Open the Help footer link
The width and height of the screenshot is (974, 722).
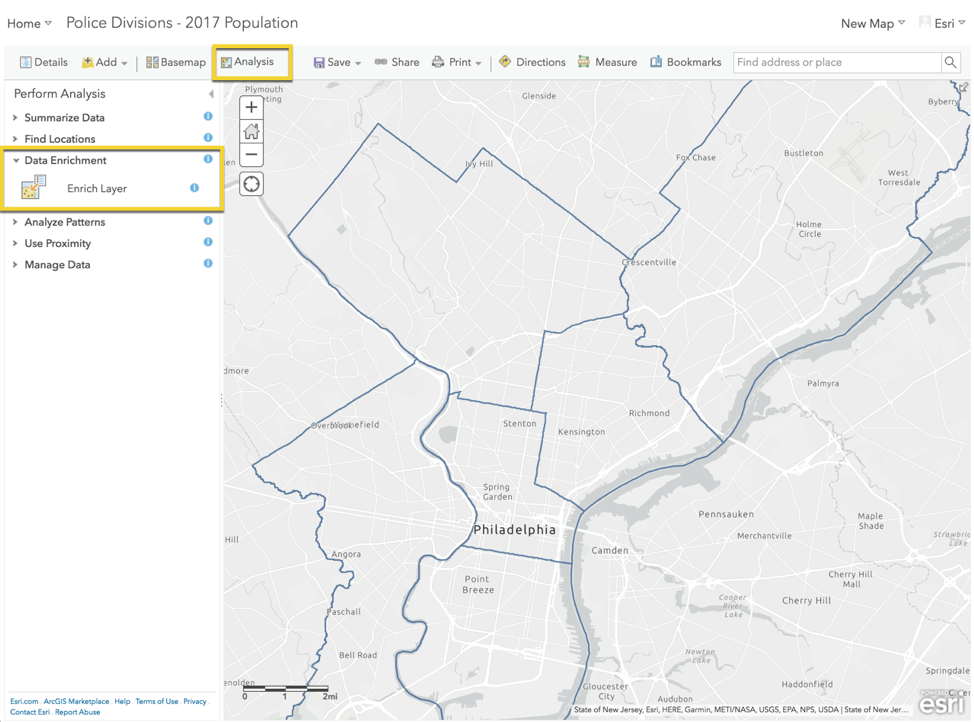122,701
